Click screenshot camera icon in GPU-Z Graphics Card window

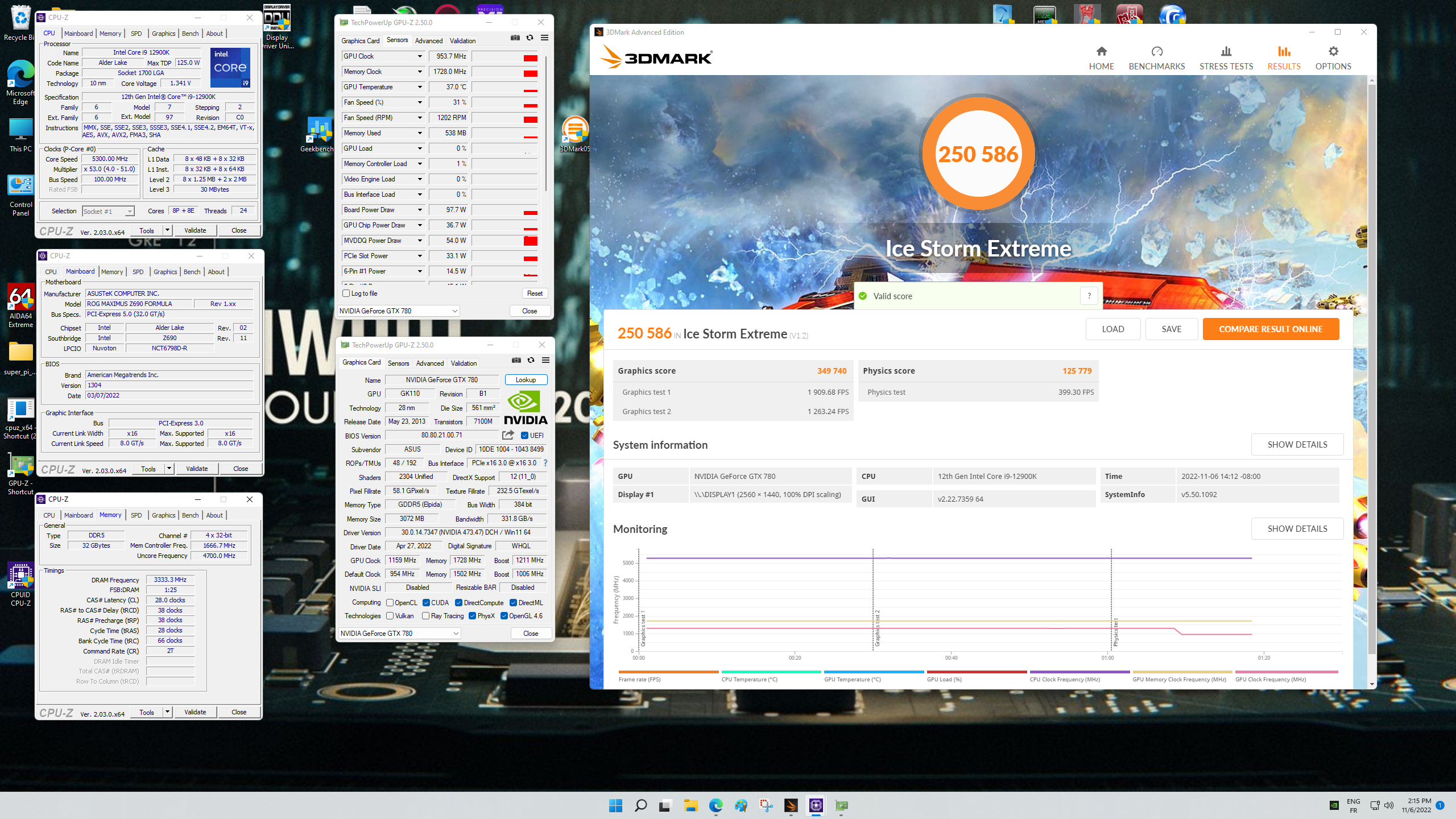516,360
